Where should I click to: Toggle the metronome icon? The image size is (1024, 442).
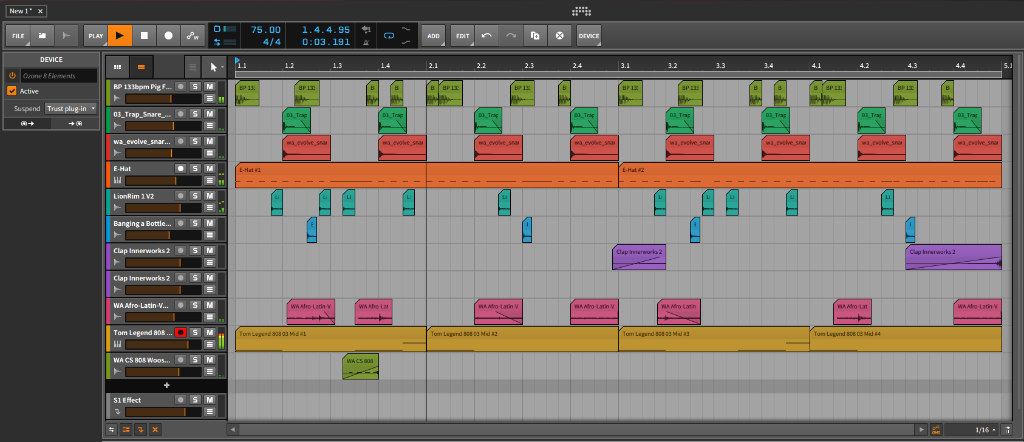366,43
